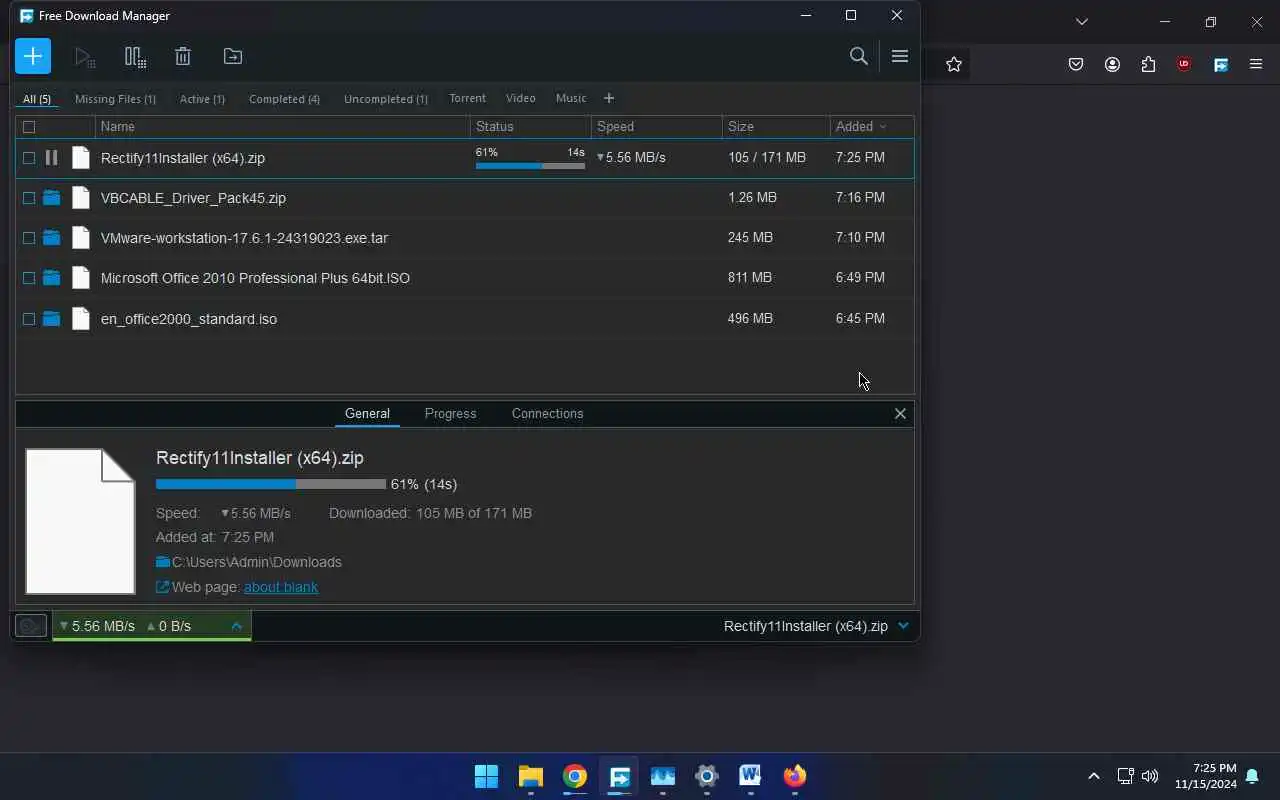1280x800 pixels.
Task: Open Firefox account icon
Action: coord(1112,64)
